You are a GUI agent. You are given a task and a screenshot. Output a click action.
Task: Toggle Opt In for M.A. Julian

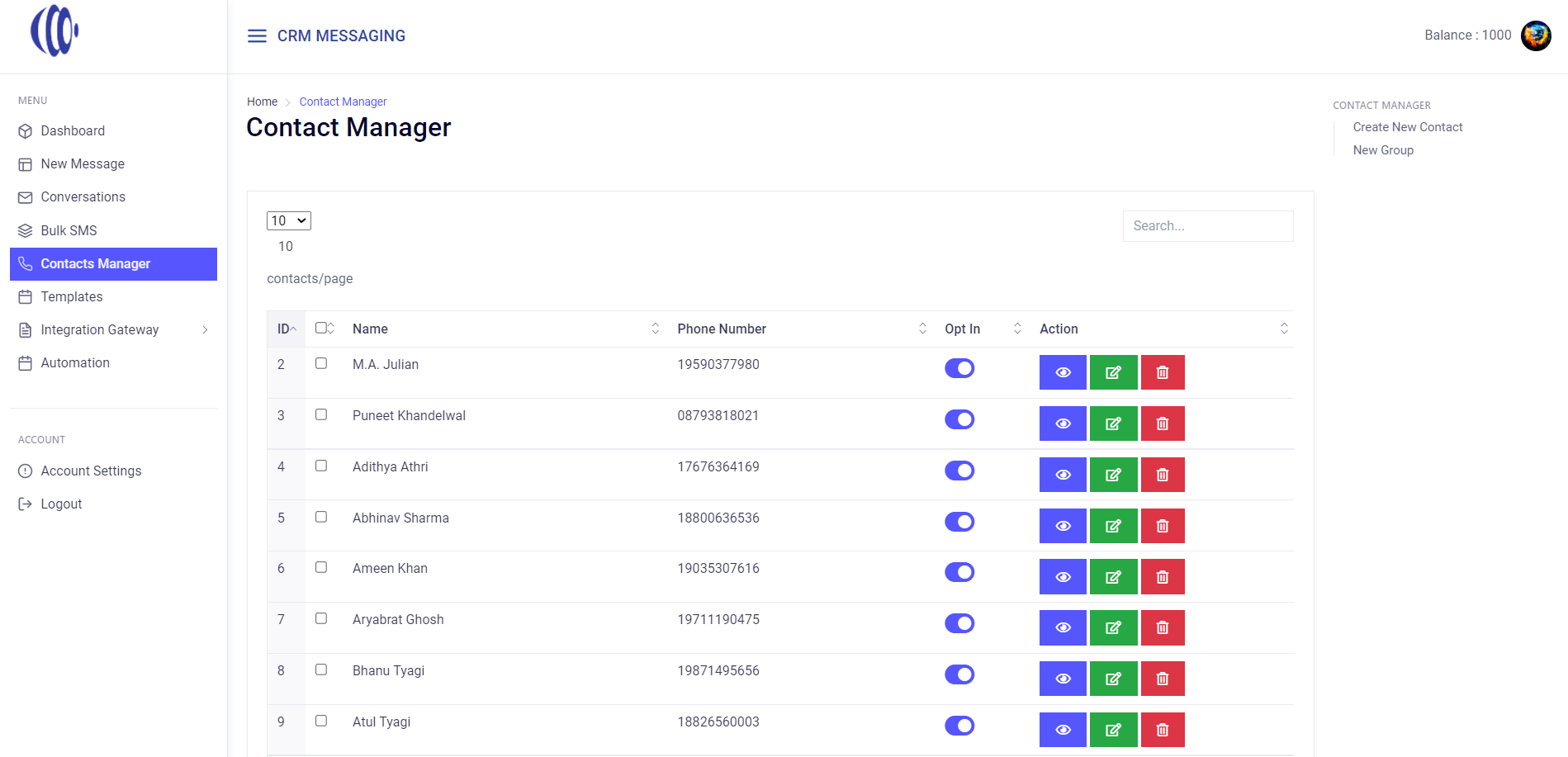959,368
